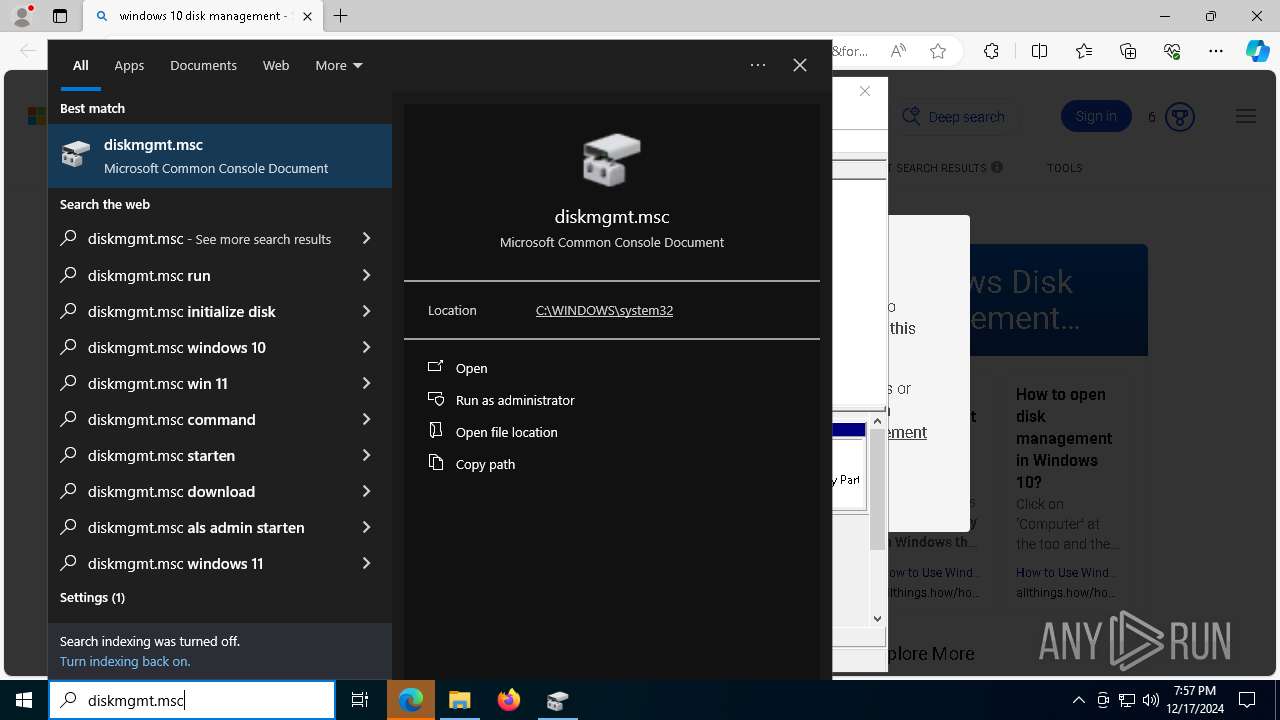Open Edge Settings and more menu
Image resolution: width=1280 pixels, height=720 pixels.
click(1216, 51)
